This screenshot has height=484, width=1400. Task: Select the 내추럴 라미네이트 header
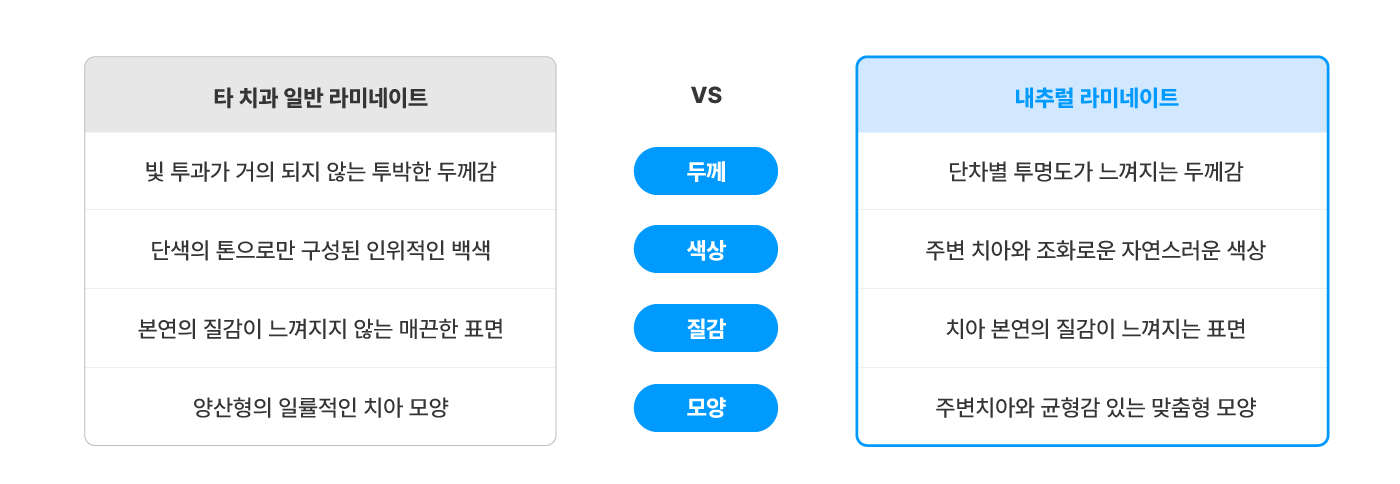coord(1092,95)
